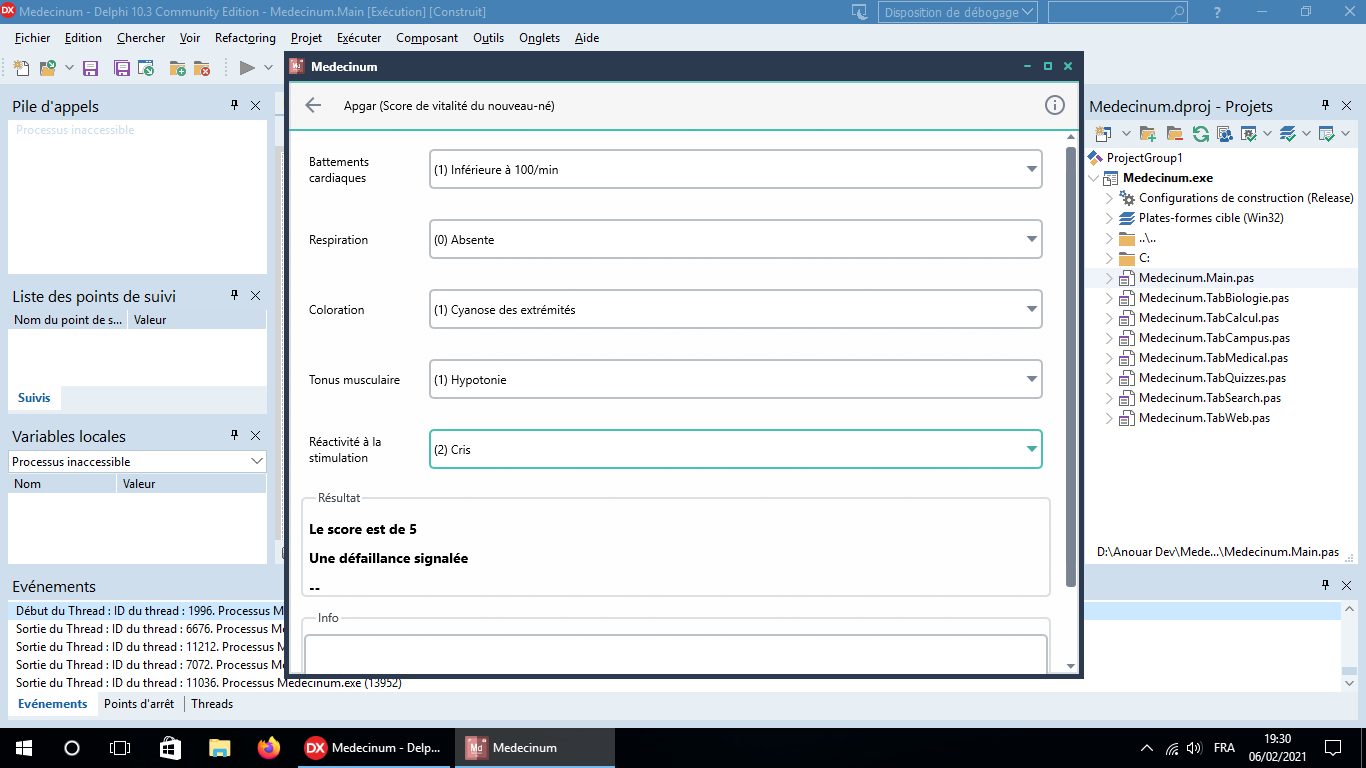This screenshot has width=1366, height=768.
Task: Switch to the Points d'arrêt tab
Action: tap(139, 704)
